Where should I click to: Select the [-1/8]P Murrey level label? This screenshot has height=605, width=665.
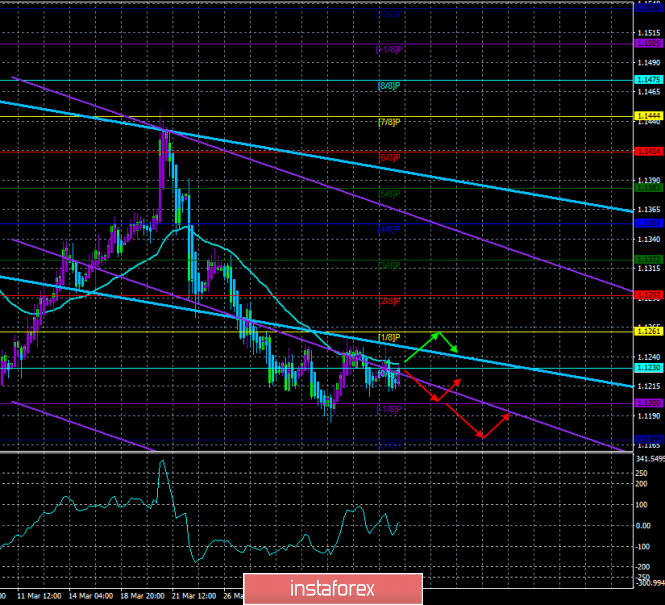pos(389,410)
